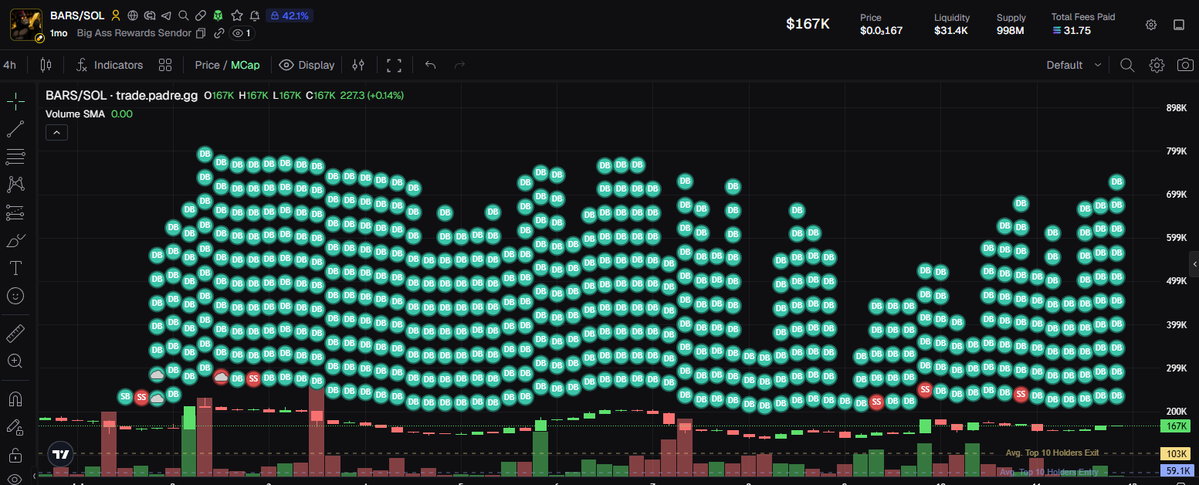1199x485 pixels.
Task: Select the brush drawing tool
Action: tap(15, 240)
